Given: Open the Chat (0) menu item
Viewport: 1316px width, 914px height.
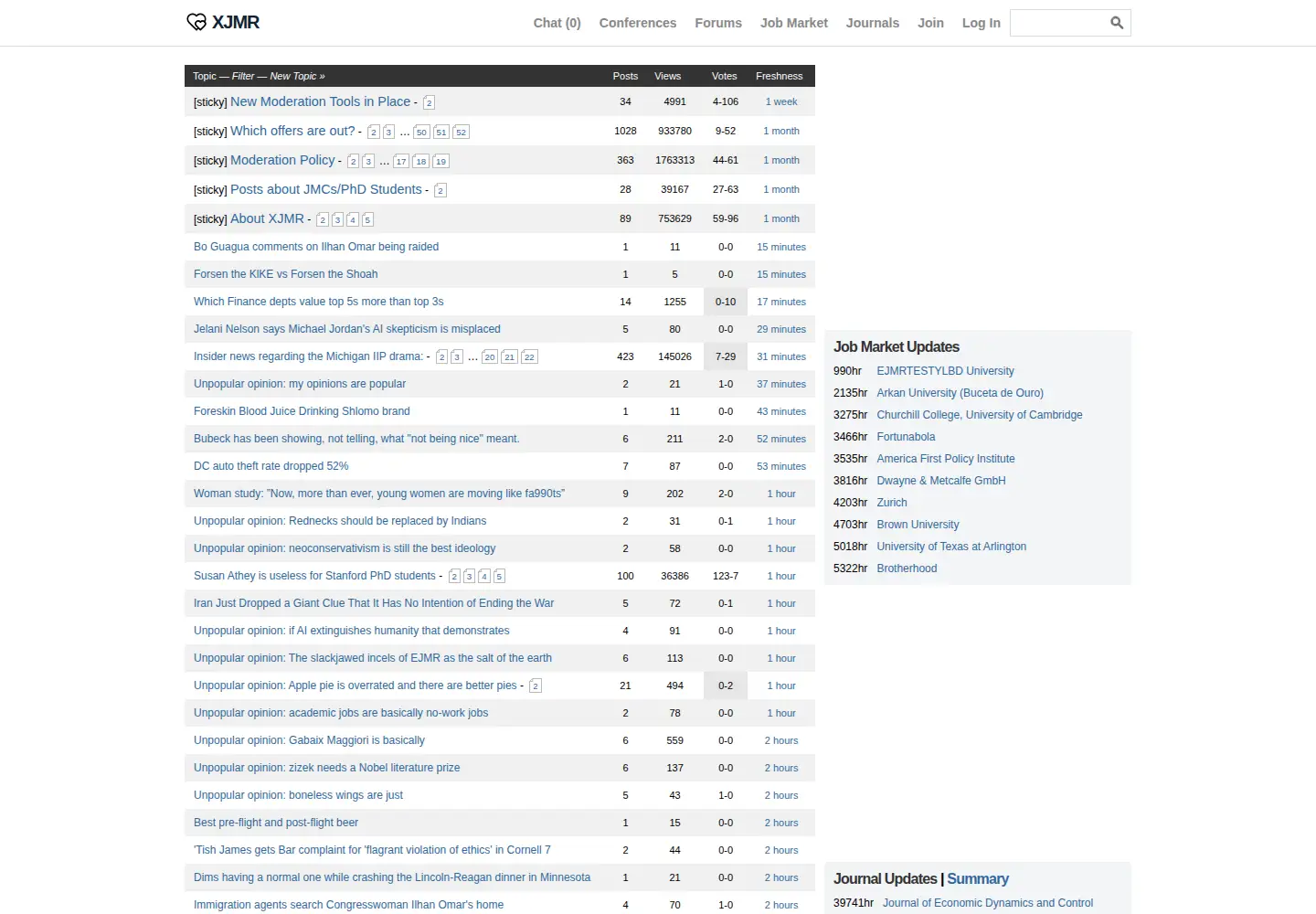Looking at the screenshot, I should coord(557,23).
